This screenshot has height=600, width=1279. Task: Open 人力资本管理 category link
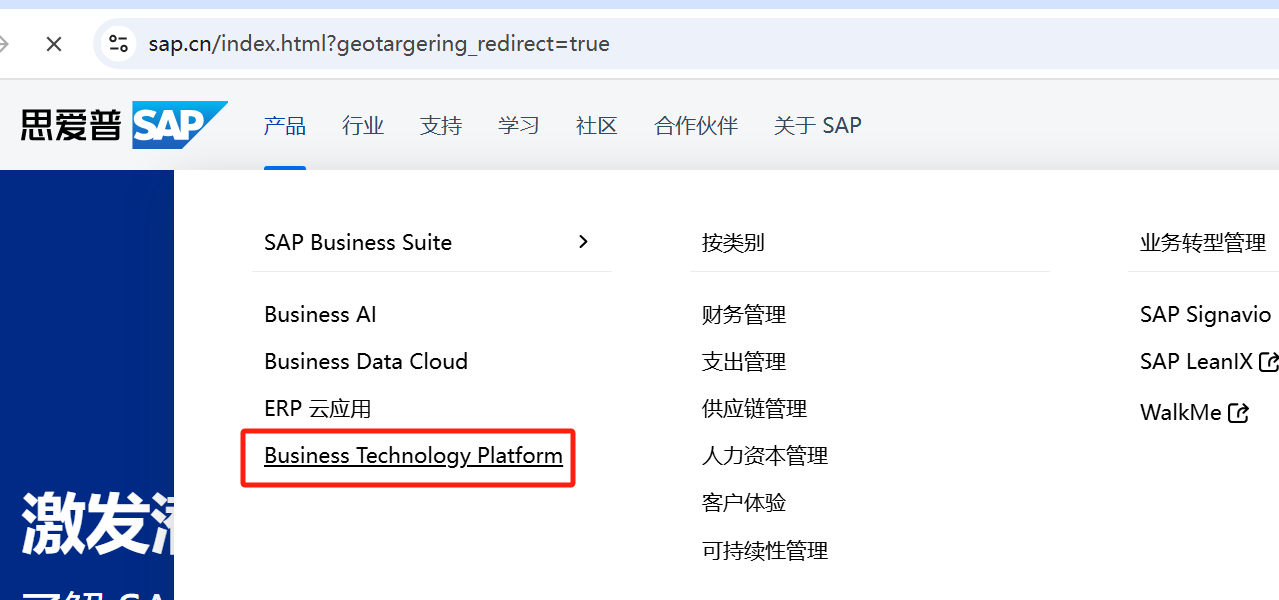coord(765,455)
